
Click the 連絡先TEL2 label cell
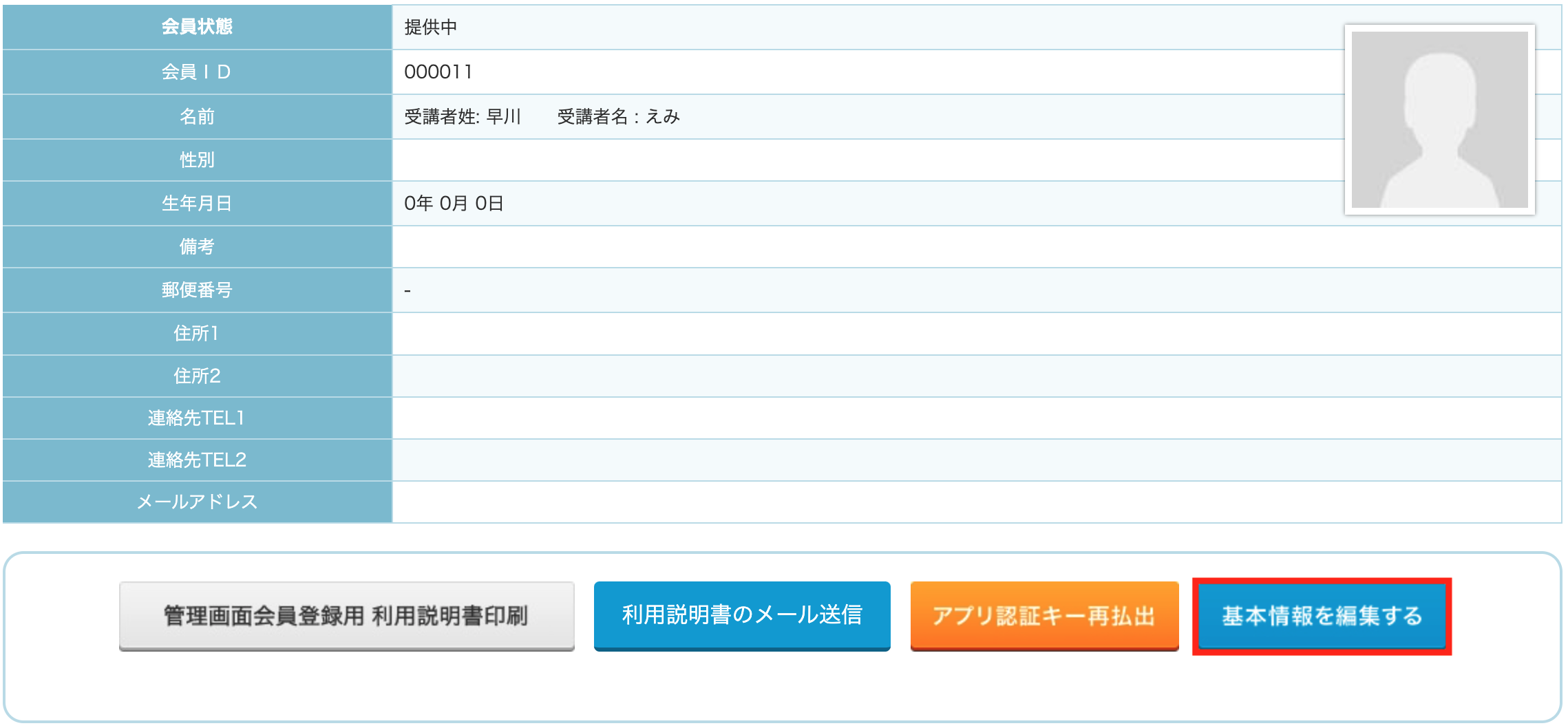[x=197, y=460]
